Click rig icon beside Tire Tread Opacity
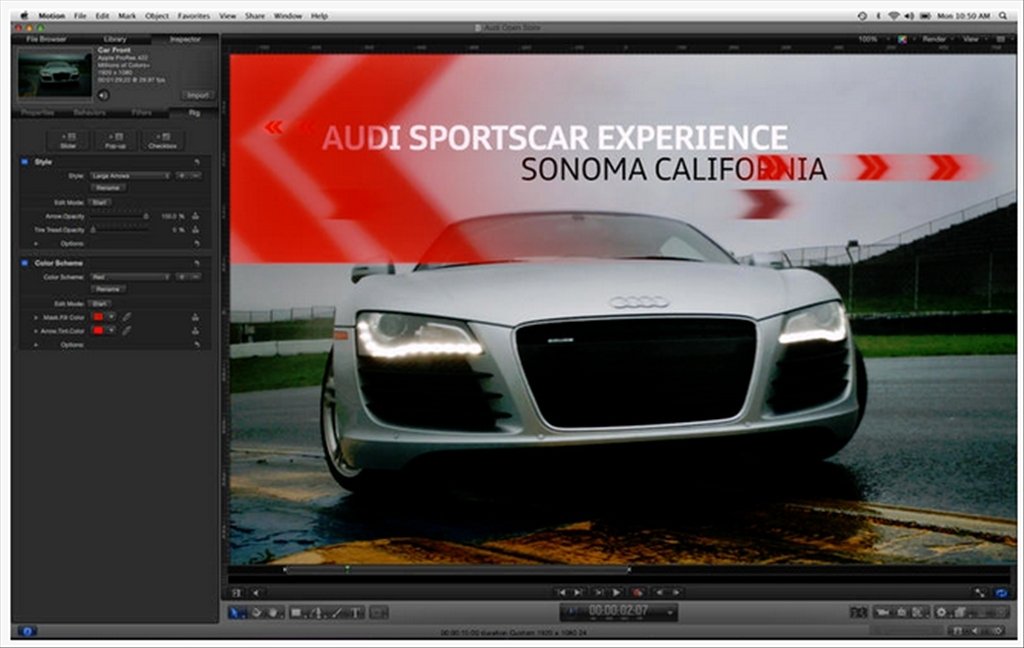 195,230
